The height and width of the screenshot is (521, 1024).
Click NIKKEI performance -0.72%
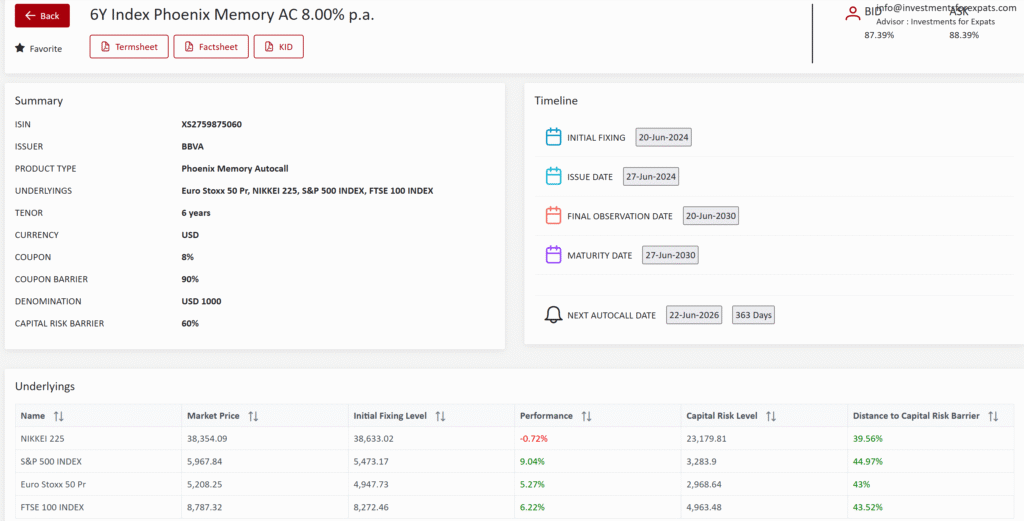(534, 438)
